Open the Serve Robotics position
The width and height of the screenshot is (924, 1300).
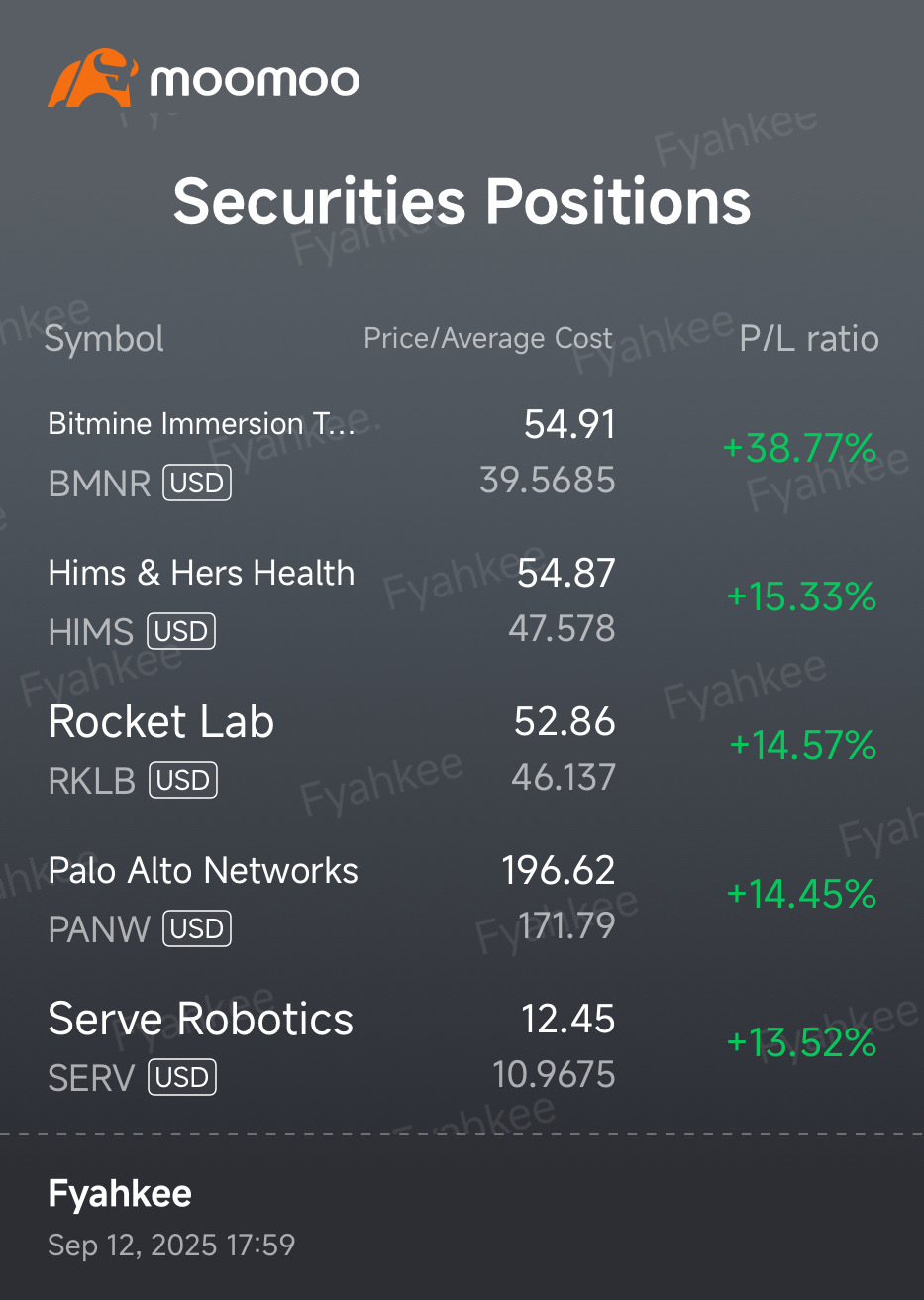point(462,1046)
